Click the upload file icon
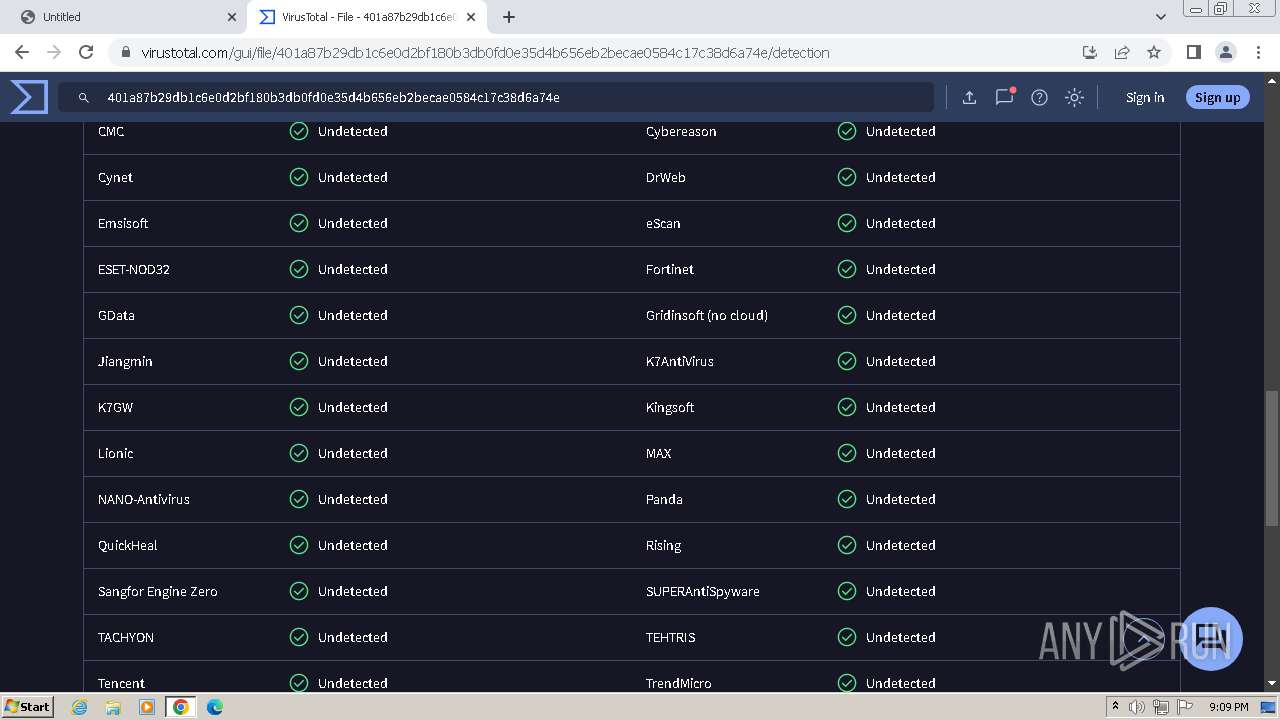Screen dimensions: 1280x720 pos(969,97)
